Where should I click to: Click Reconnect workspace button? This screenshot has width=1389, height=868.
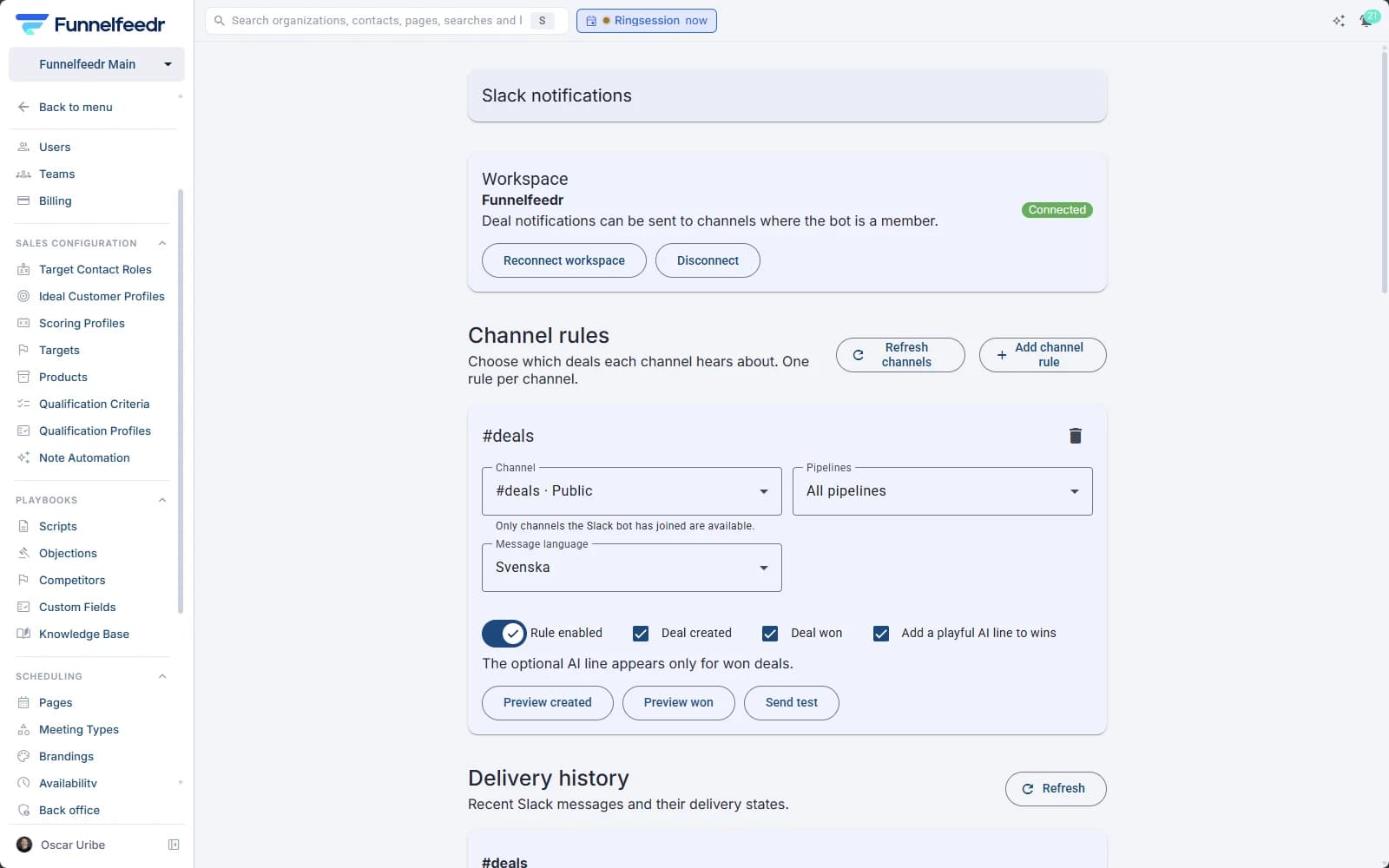[x=564, y=260]
